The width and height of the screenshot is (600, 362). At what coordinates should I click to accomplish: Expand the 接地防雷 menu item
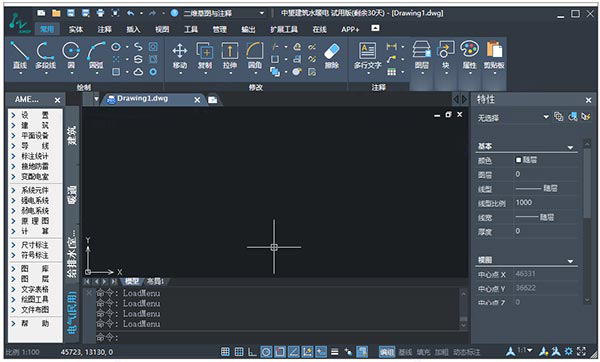[x=35, y=166]
